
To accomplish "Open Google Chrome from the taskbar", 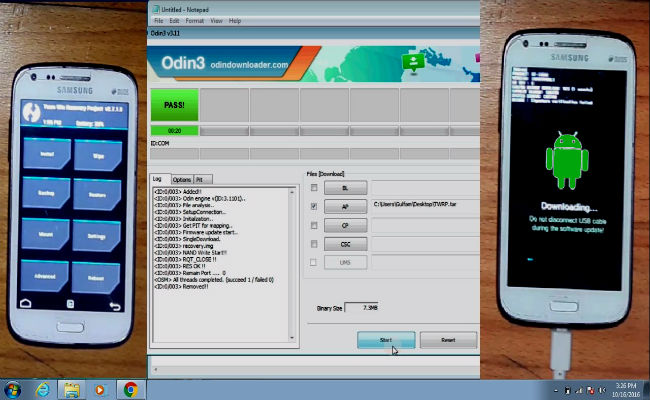I will click(130, 388).
